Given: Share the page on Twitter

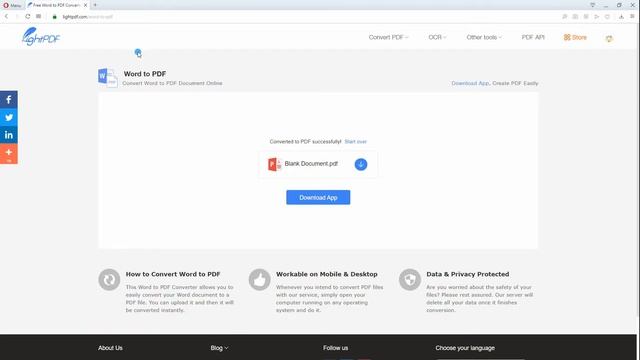Looking at the screenshot, I should tap(9, 117).
